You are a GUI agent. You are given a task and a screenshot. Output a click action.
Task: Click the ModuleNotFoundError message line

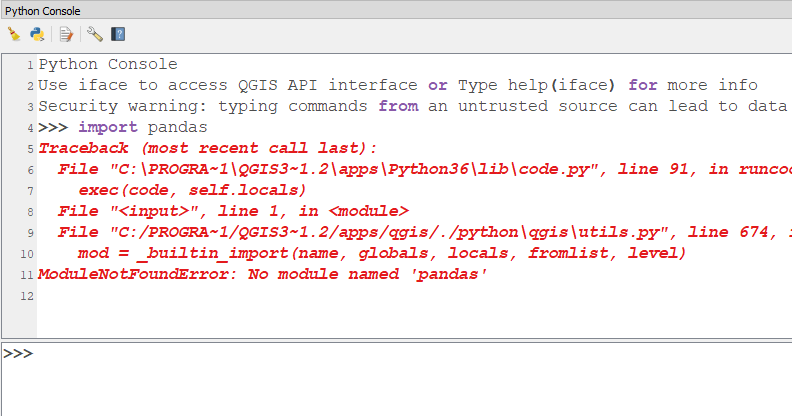point(263,274)
